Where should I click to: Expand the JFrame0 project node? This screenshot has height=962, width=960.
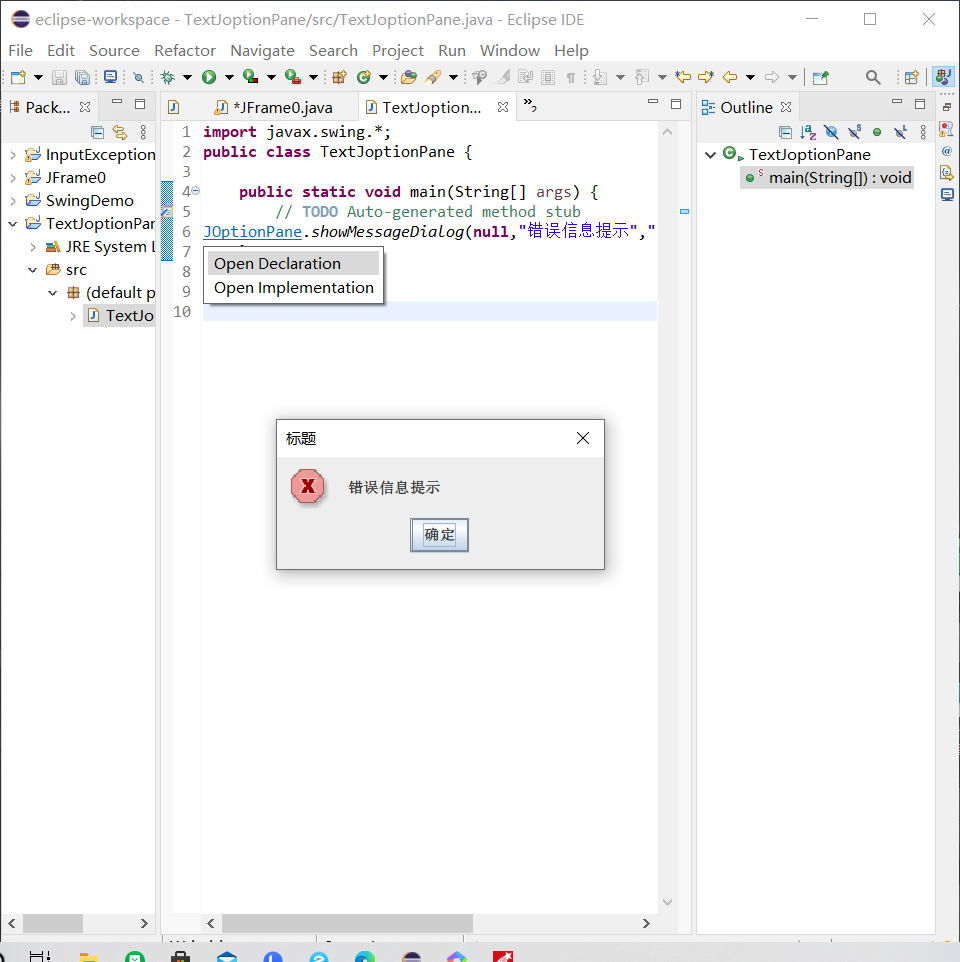pyautogui.click(x=13, y=178)
